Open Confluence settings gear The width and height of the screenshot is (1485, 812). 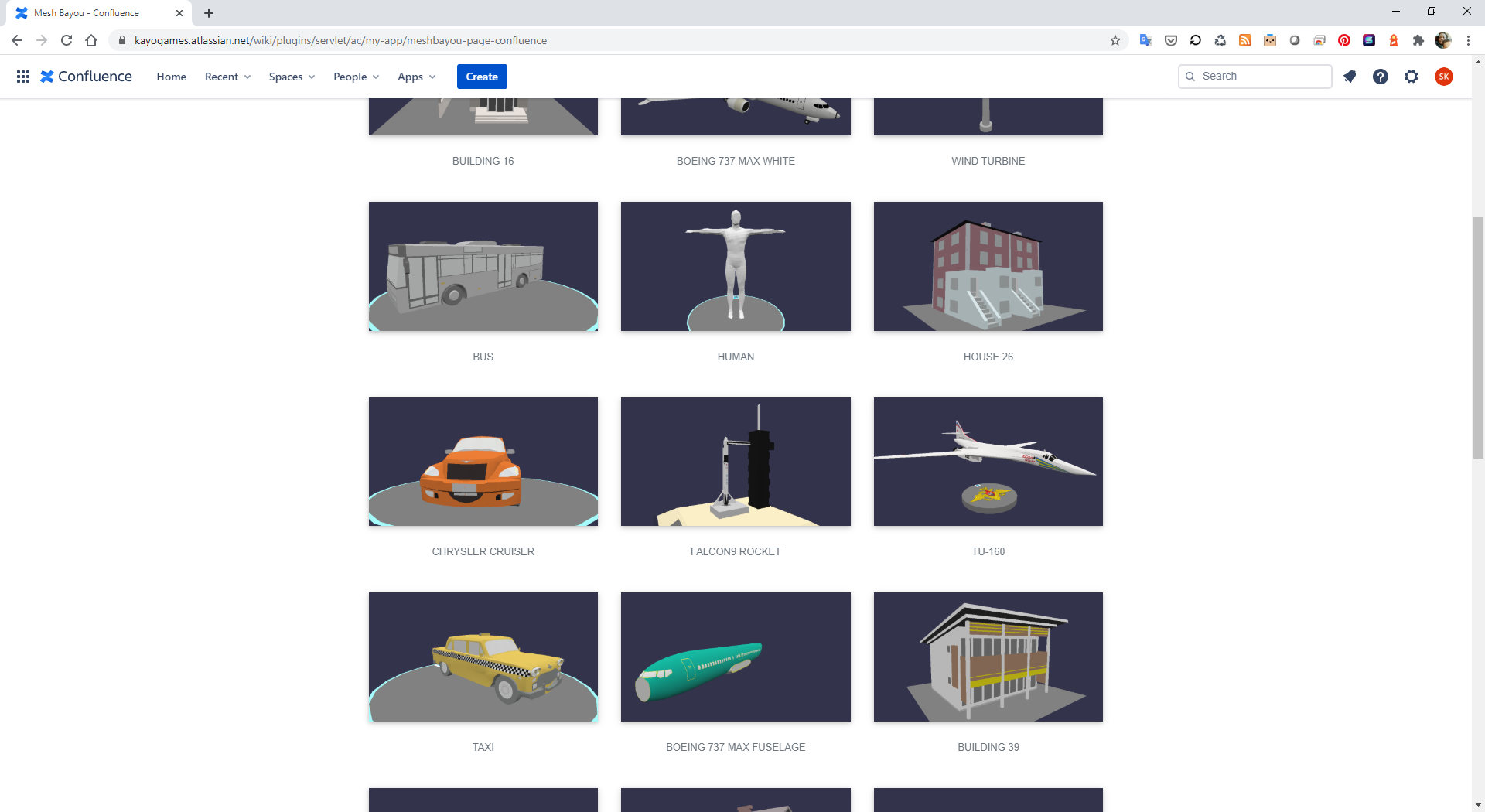click(1412, 77)
